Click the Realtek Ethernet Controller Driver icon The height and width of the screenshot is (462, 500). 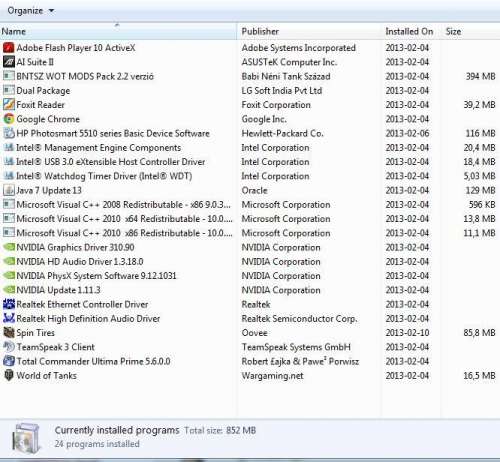tap(9, 304)
